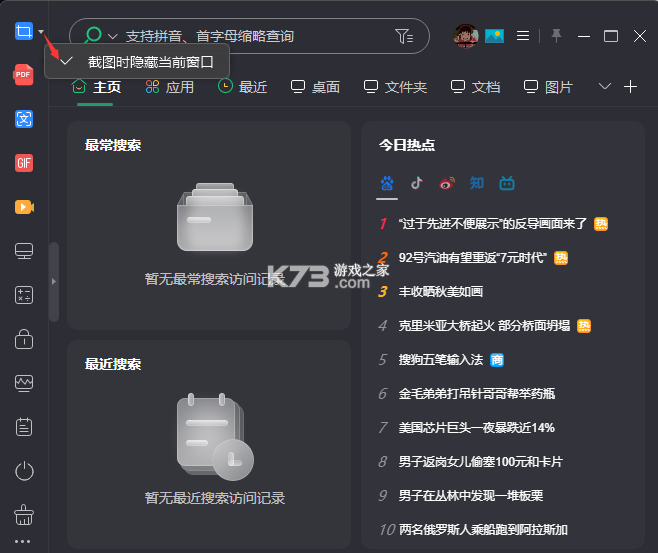Image resolution: width=658 pixels, height=553 pixels.
Task: Click the 最常搜索 section heading
Action: pos(113,145)
